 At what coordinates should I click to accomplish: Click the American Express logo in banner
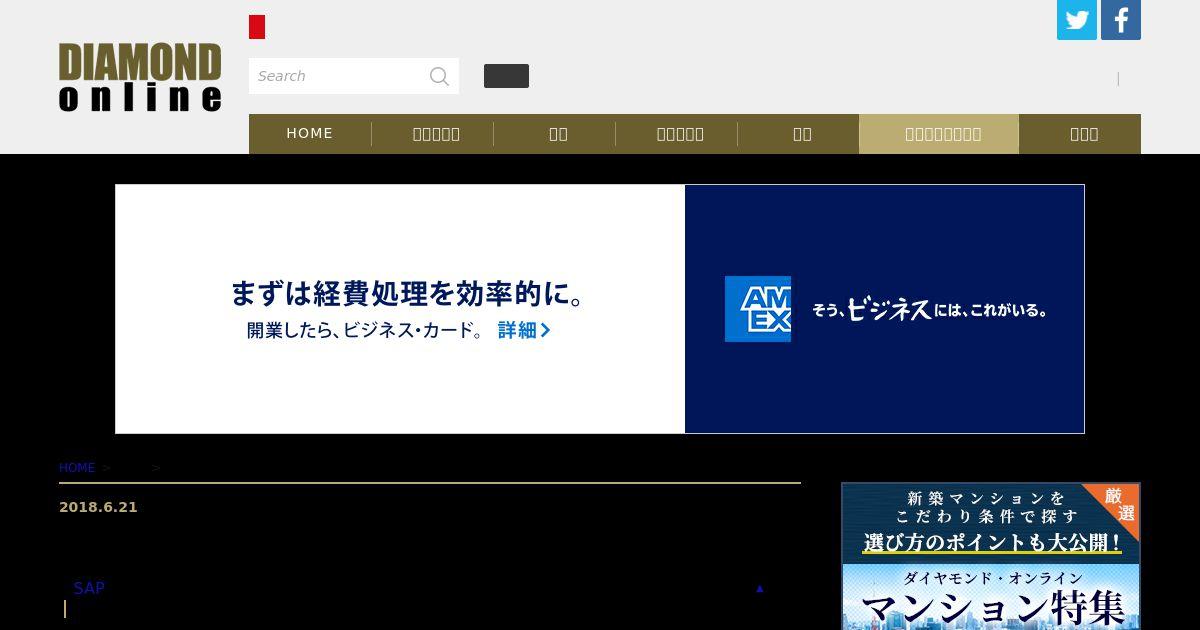(x=758, y=309)
